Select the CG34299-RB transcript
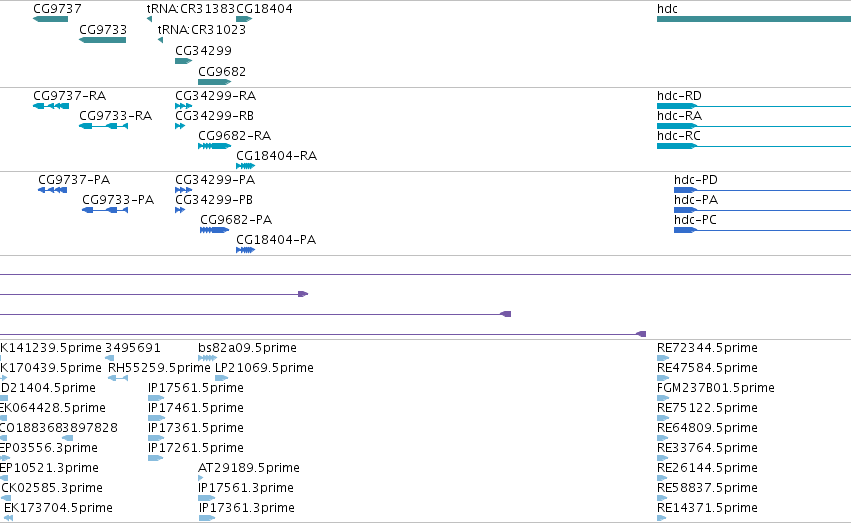 [180, 126]
